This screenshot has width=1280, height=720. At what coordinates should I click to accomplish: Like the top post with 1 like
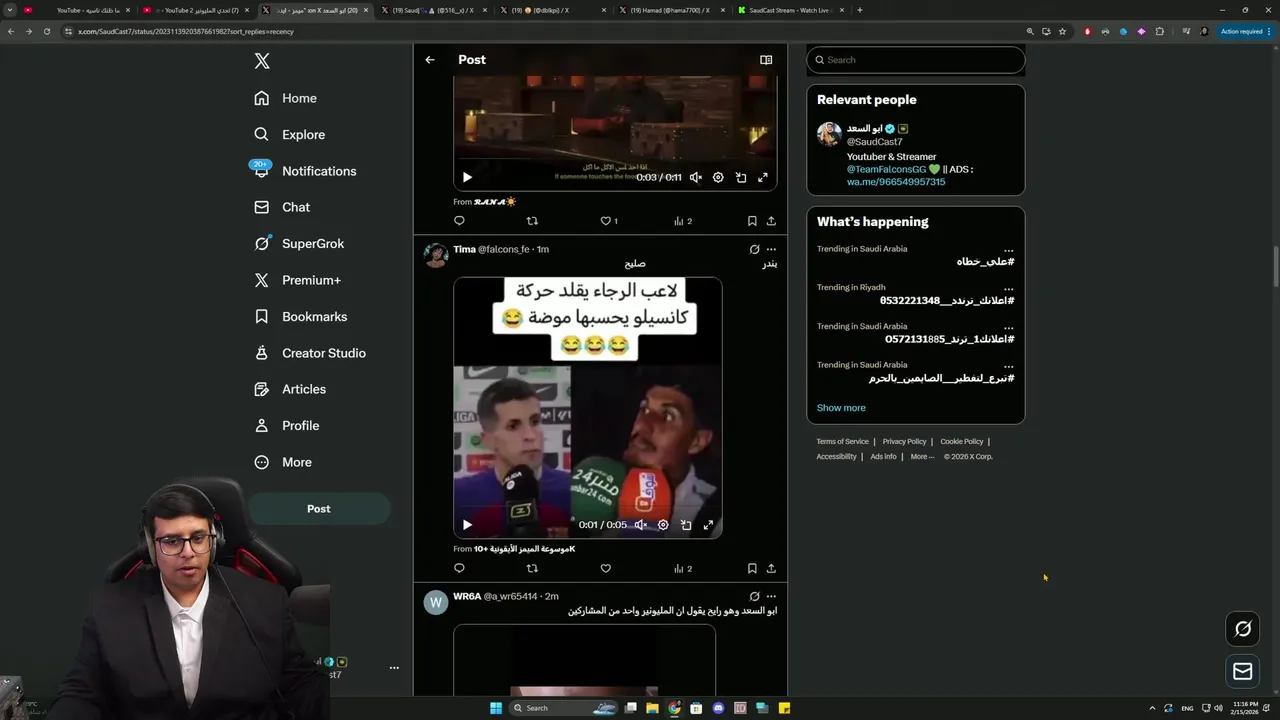608,221
